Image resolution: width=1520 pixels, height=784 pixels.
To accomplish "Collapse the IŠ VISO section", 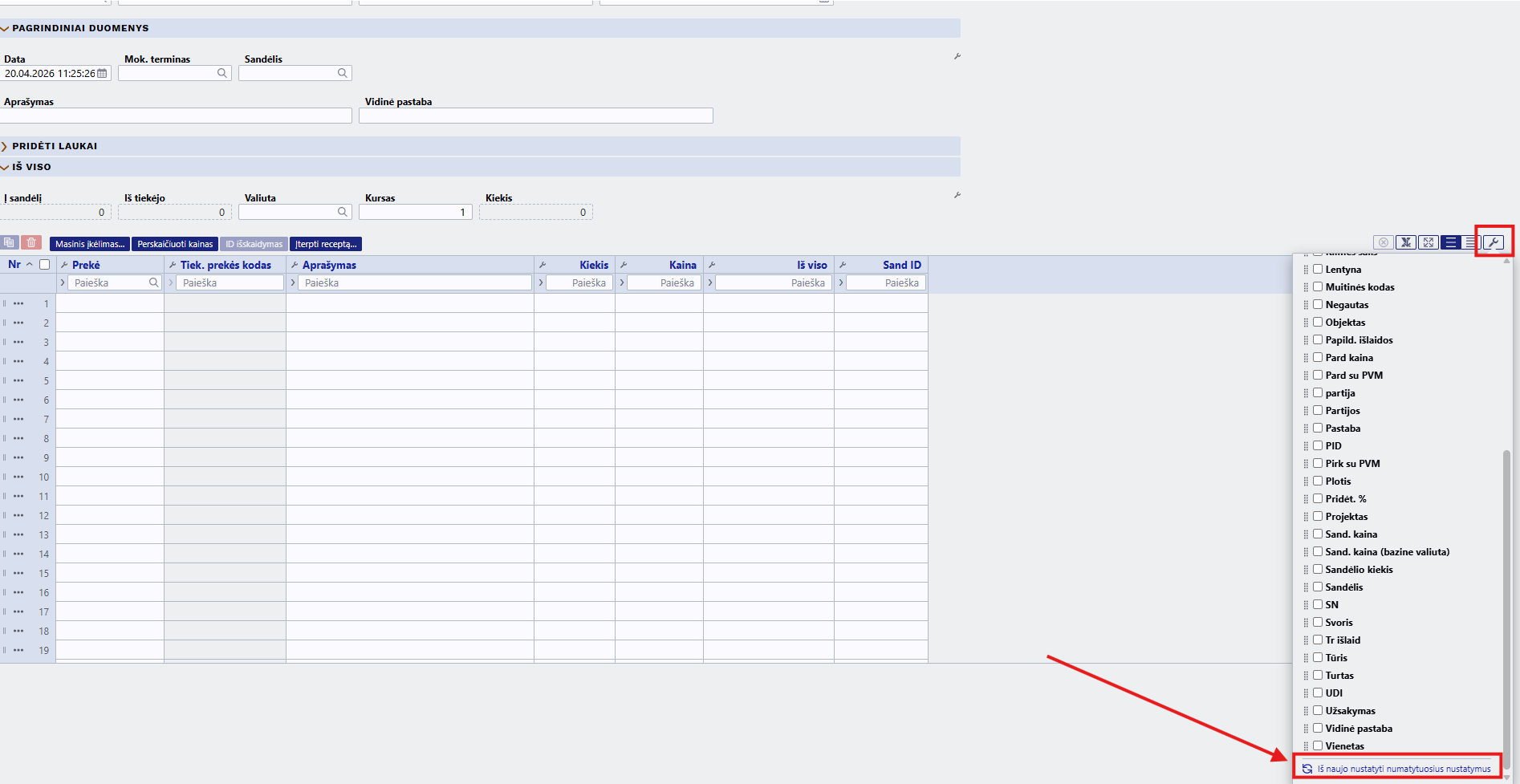I will (31, 167).
